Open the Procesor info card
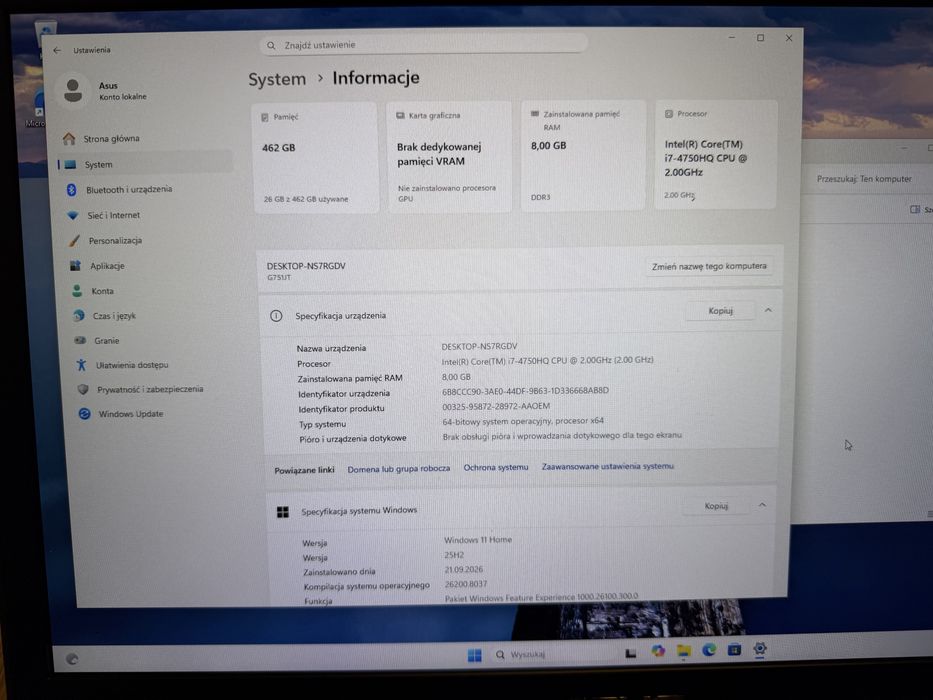The height and width of the screenshot is (700, 933). 716,154
